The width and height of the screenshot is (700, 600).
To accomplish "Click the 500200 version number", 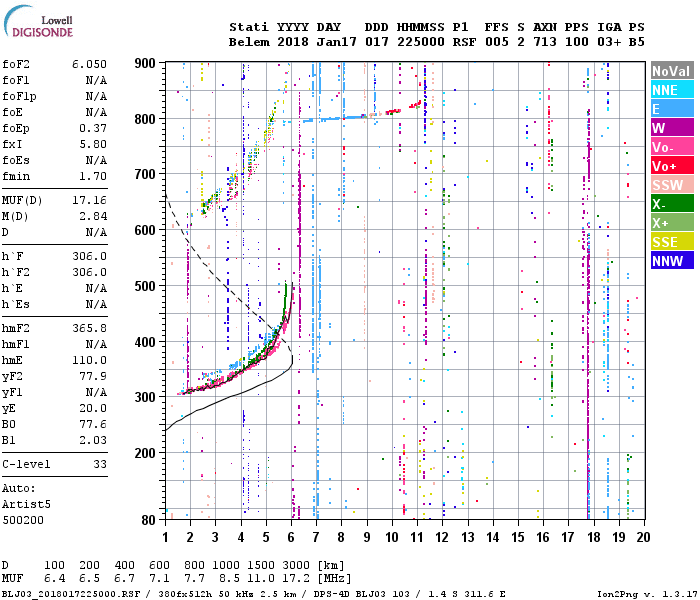I will pos(23,521).
